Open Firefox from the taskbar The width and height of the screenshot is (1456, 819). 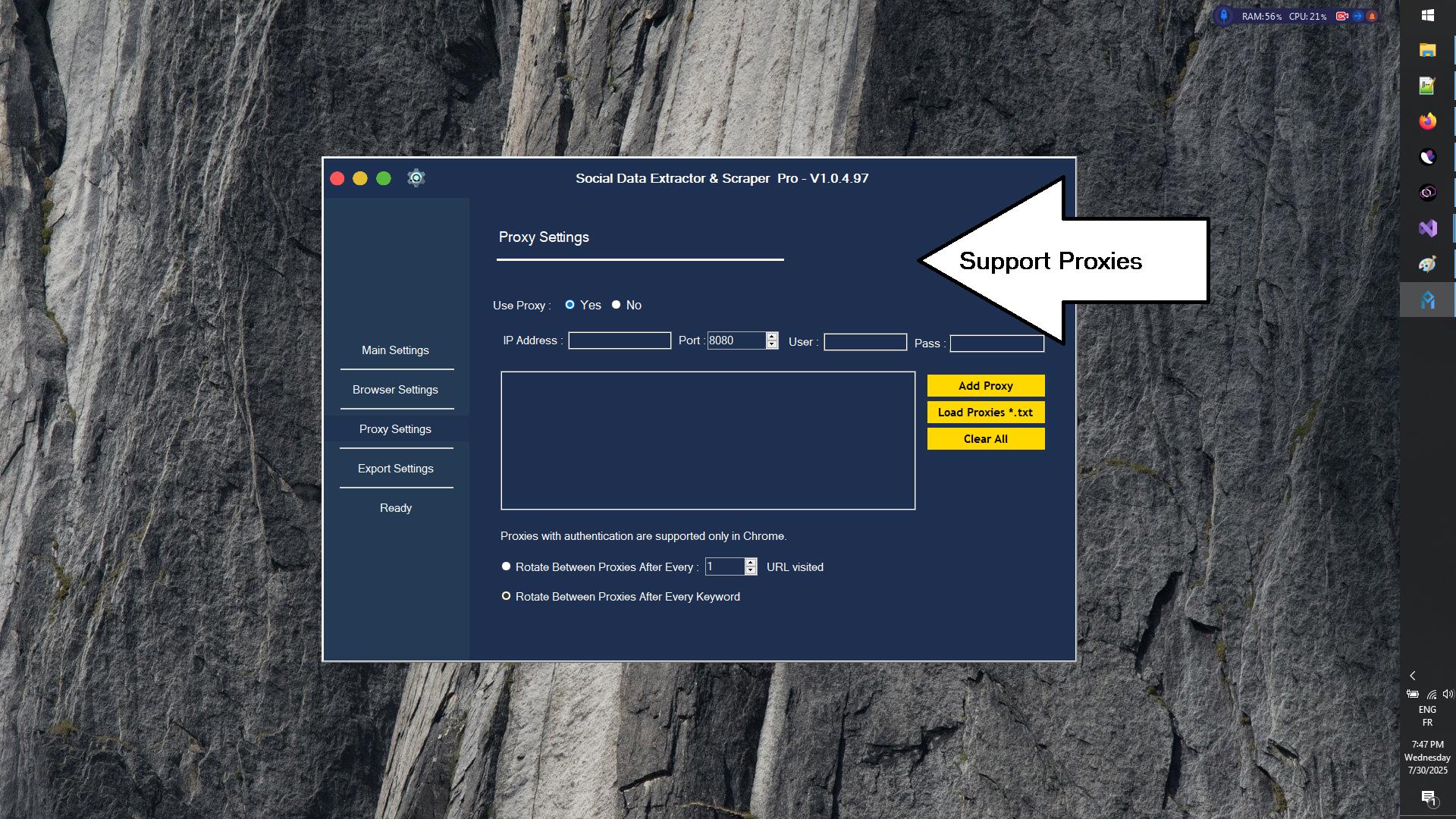click(x=1427, y=121)
